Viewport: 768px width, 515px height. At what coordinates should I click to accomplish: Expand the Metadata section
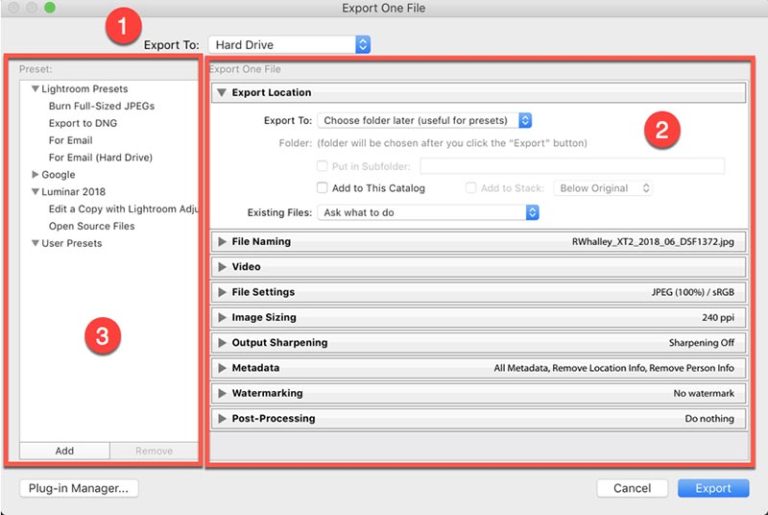(222, 368)
